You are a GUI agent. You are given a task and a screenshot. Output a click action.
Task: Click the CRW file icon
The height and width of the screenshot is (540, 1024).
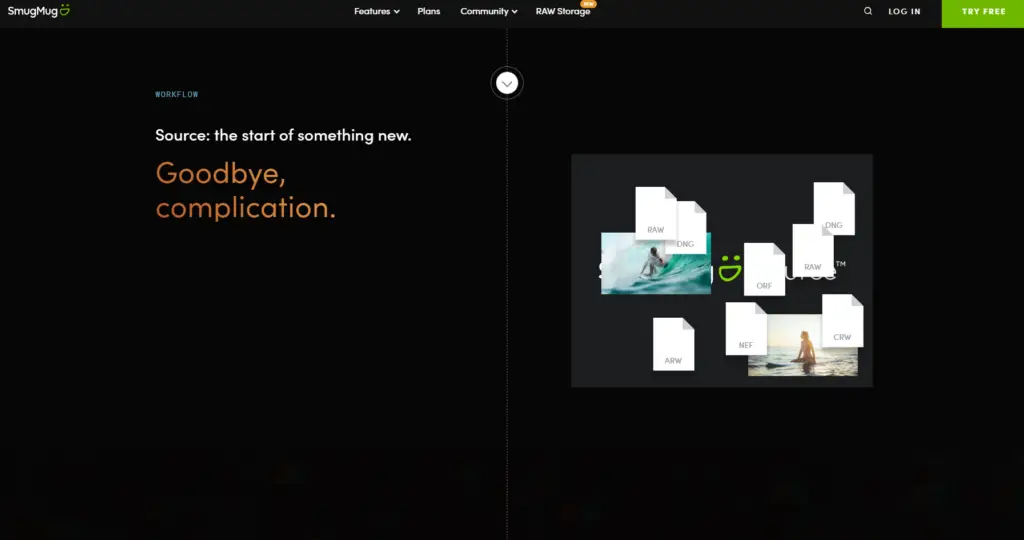click(842, 321)
